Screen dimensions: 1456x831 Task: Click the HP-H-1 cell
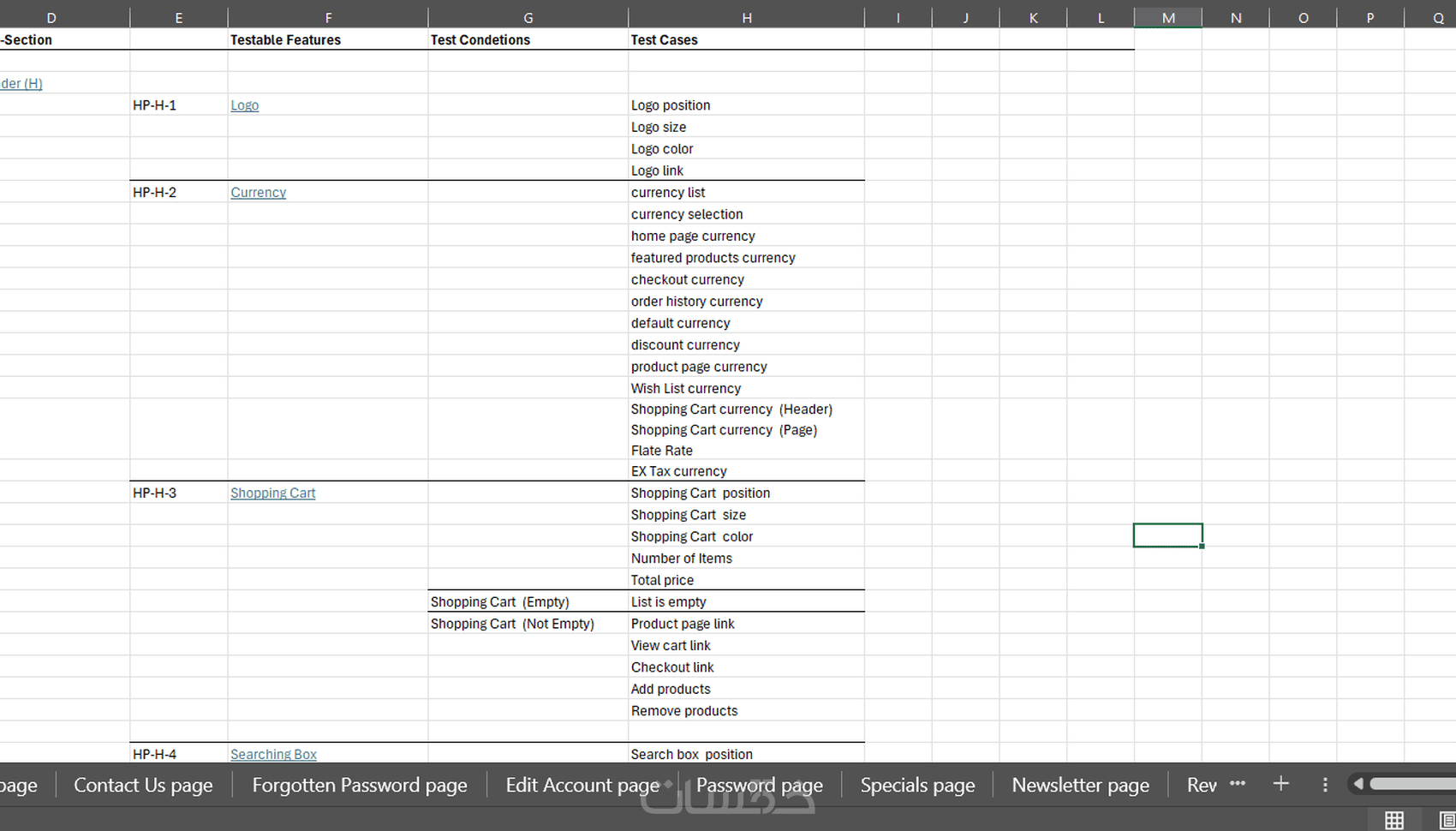[x=179, y=105]
